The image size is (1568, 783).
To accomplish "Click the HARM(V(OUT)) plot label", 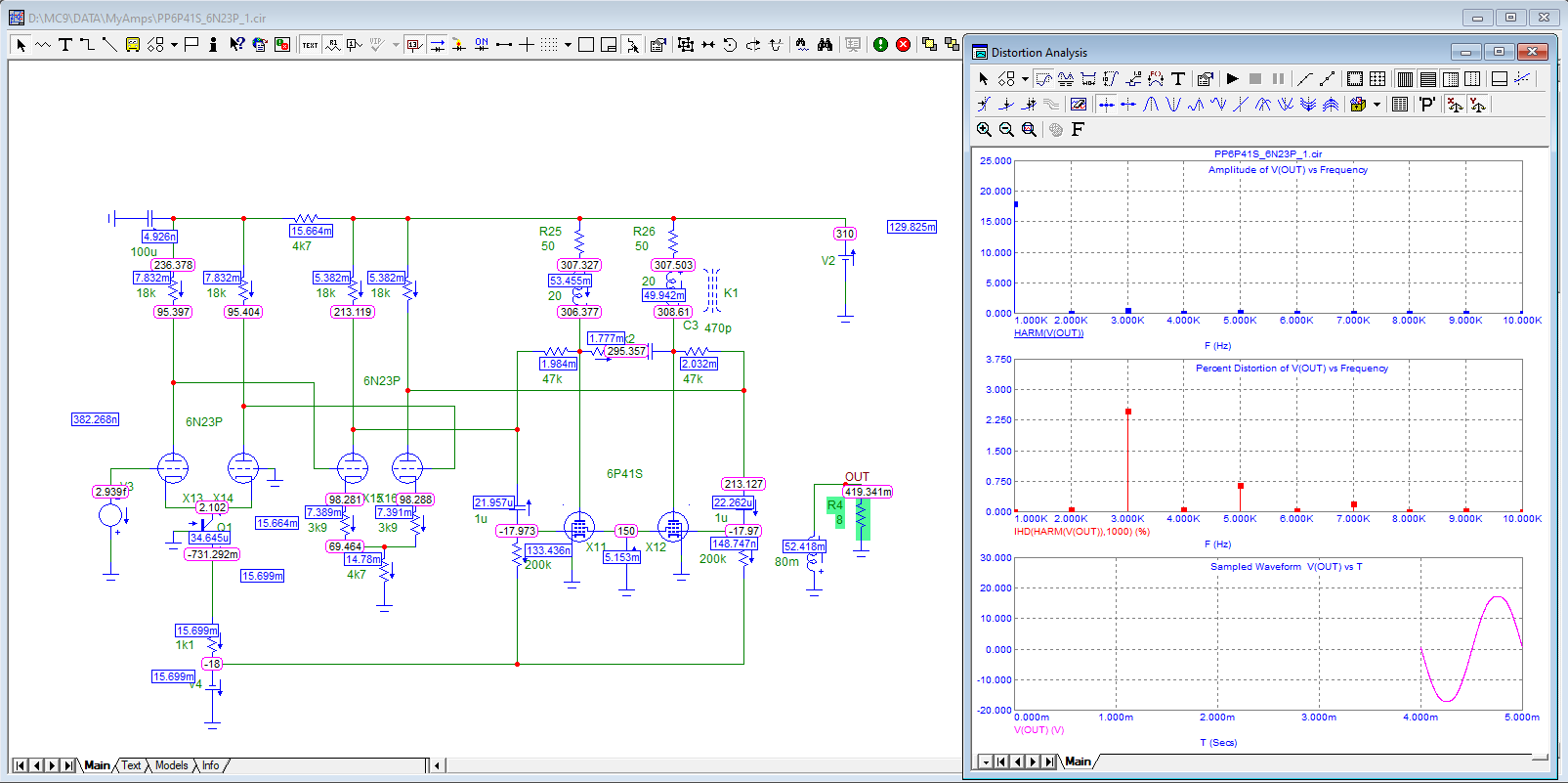I will (x=1048, y=333).
